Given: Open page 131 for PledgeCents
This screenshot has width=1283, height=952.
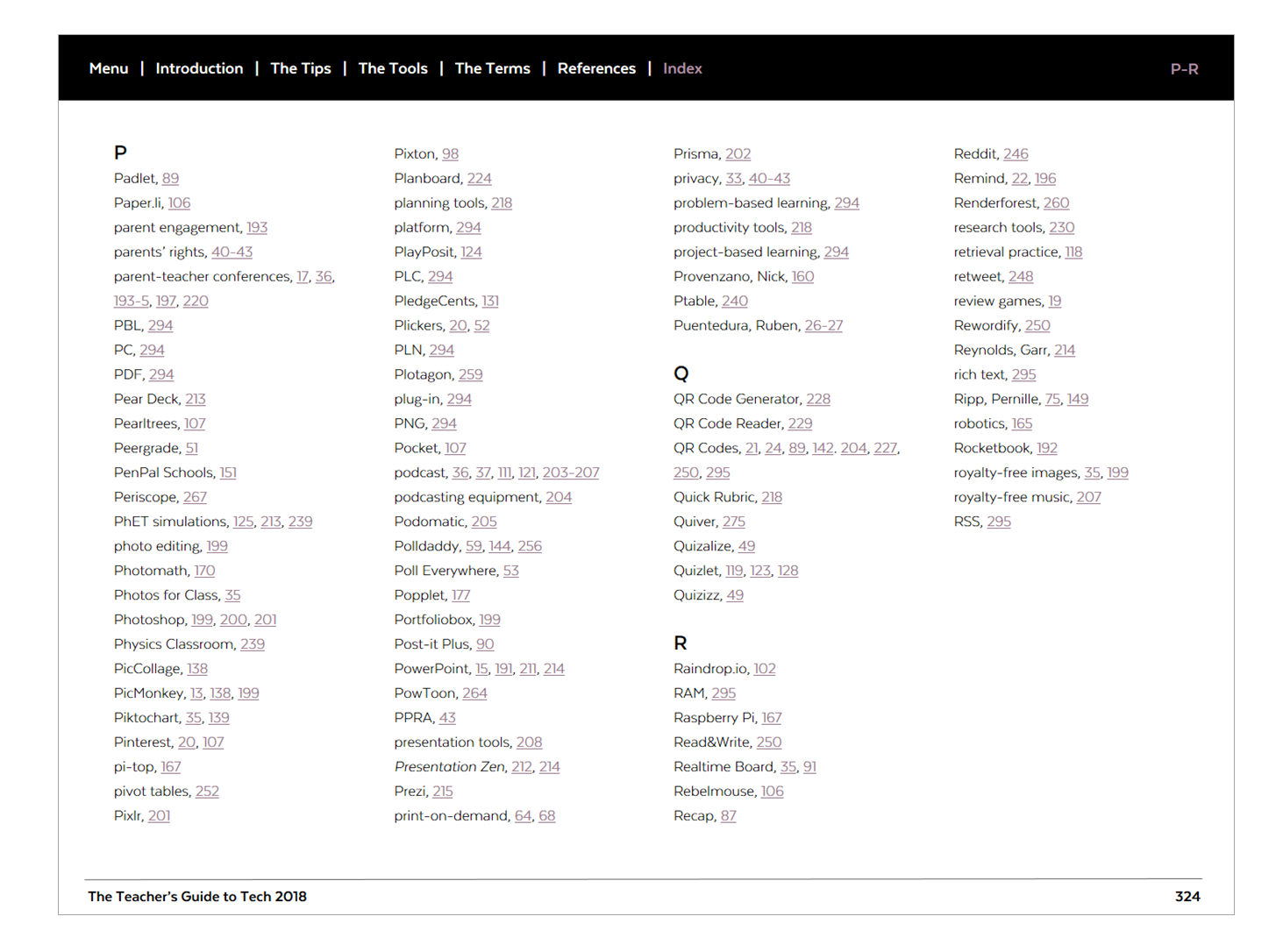Looking at the screenshot, I should tap(490, 301).
